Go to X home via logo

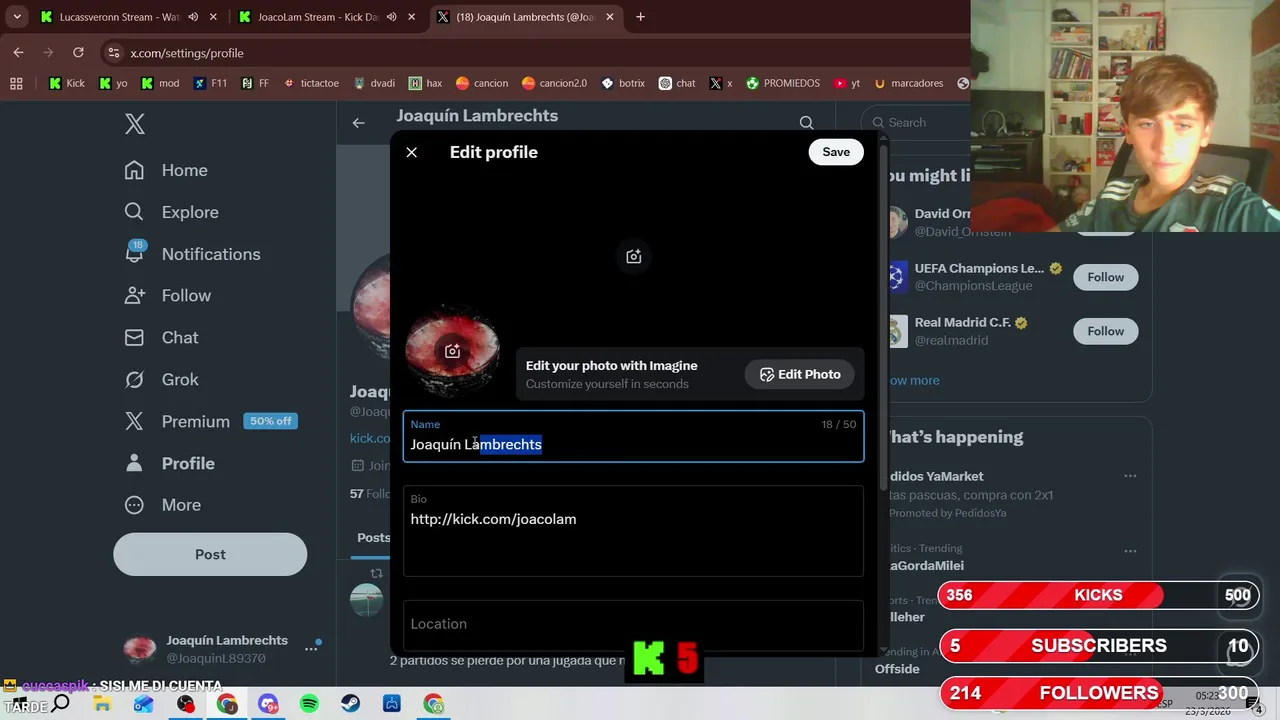point(135,124)
